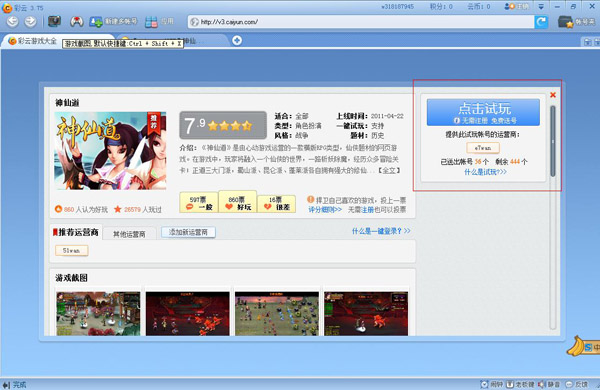Click the big 点击试玩 trial play button
600x390 pixels.
coord(483,112)
